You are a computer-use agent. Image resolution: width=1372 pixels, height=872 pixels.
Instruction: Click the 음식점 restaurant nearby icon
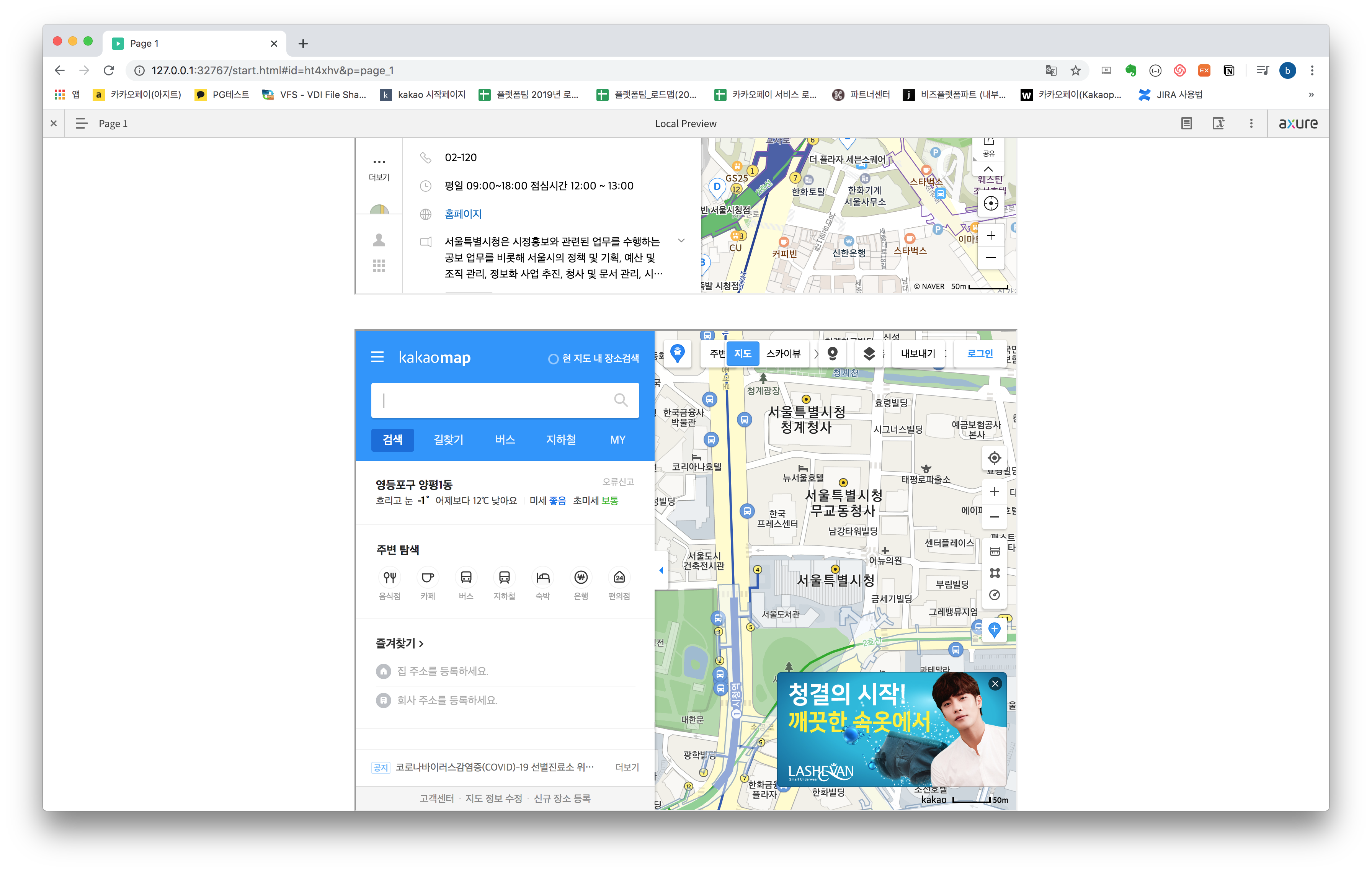pos(390,578)
